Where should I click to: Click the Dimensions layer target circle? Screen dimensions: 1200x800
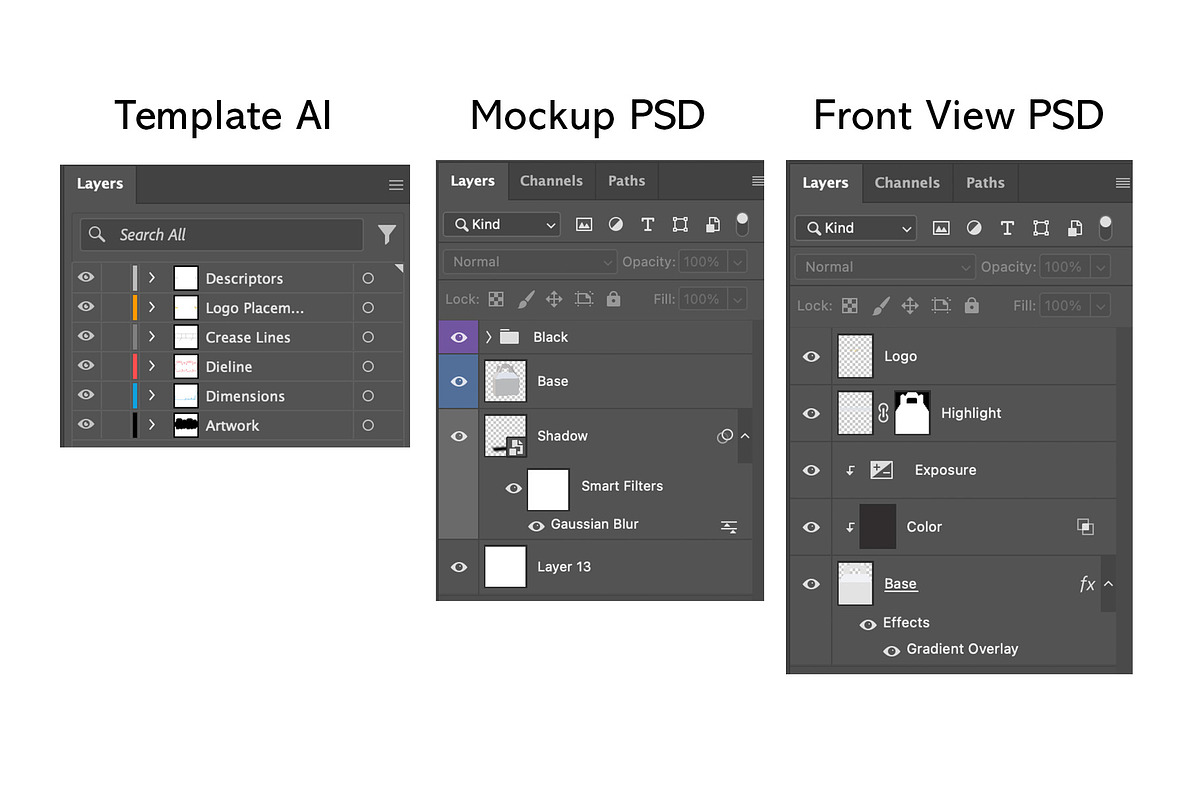click(368, 396)
